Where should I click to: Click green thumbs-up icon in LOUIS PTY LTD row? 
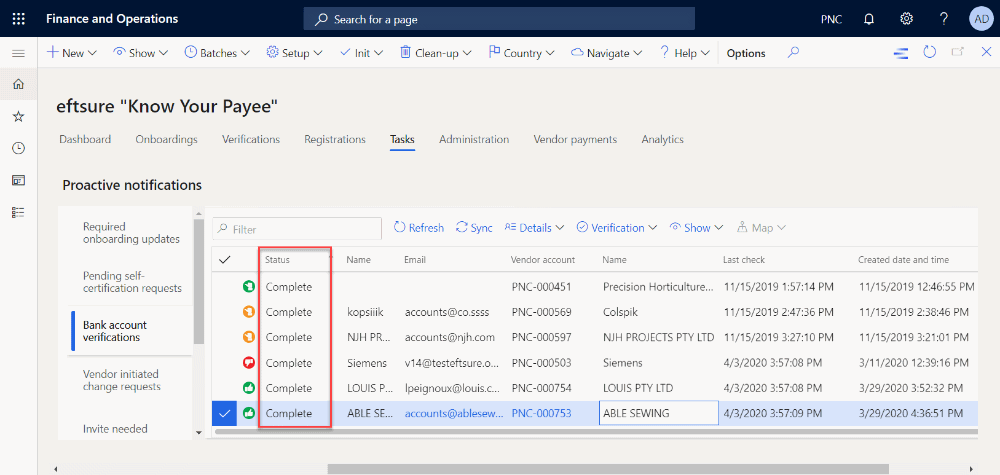tap(249, 388)
